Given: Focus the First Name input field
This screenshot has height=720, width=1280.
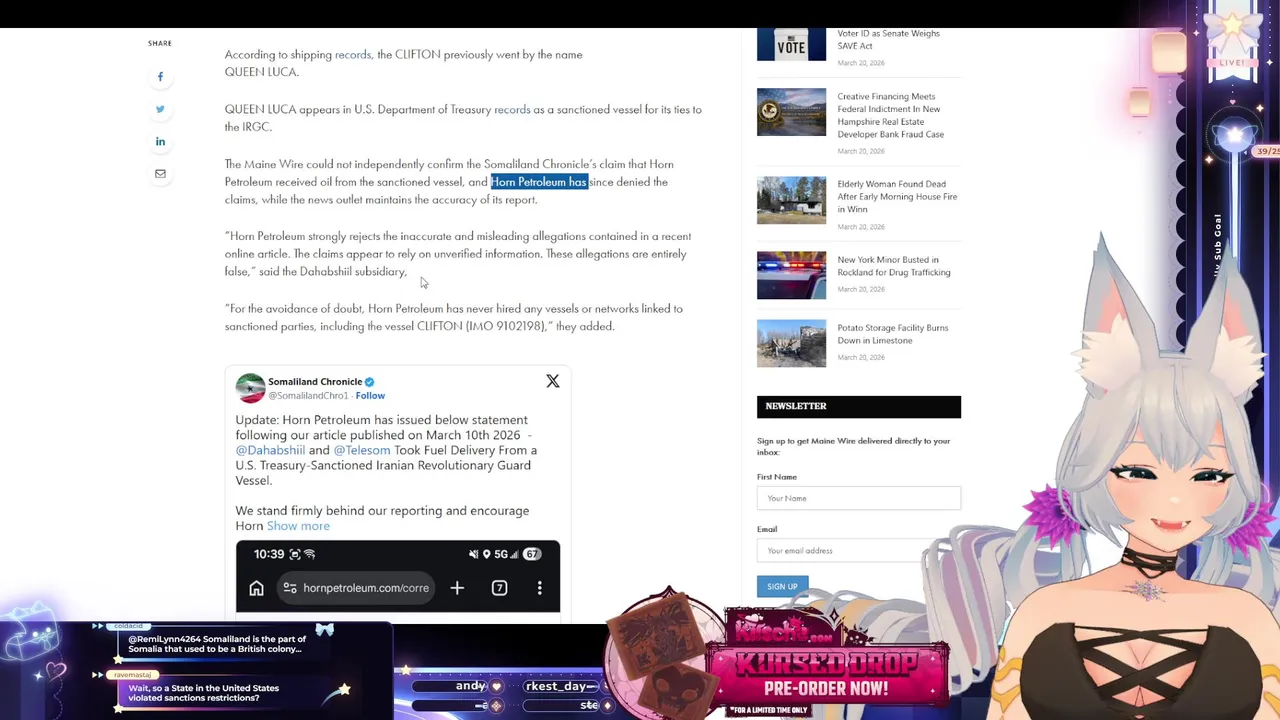Looking at the screenshot, I should (x=859, y=498).
